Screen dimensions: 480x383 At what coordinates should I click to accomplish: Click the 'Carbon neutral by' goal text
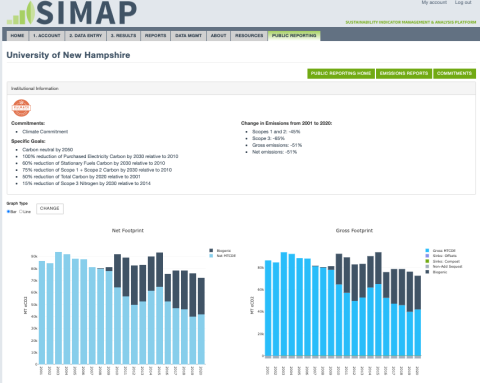pos(48,150)
